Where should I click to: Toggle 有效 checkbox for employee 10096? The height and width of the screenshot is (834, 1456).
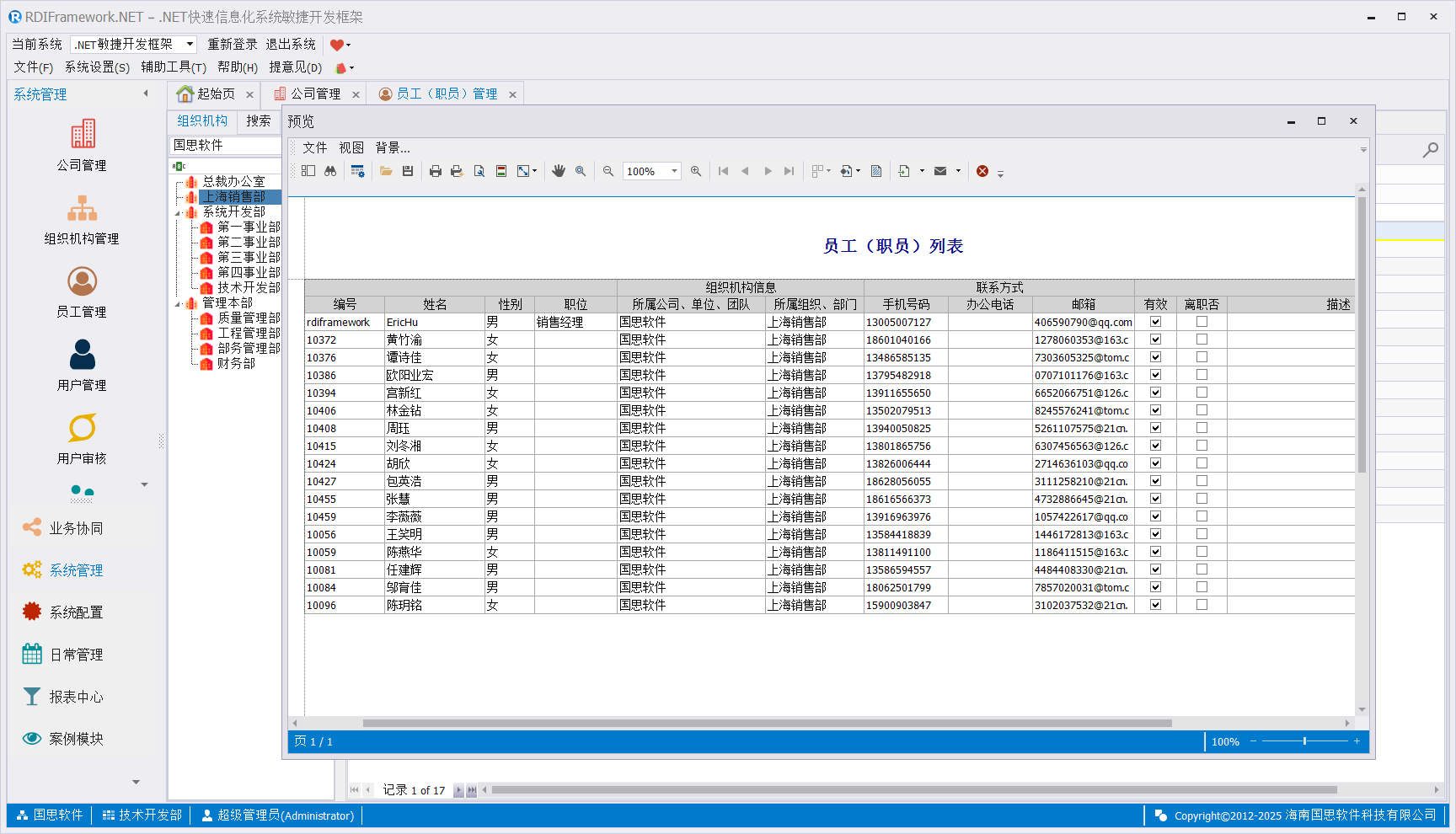(1155, 605)
